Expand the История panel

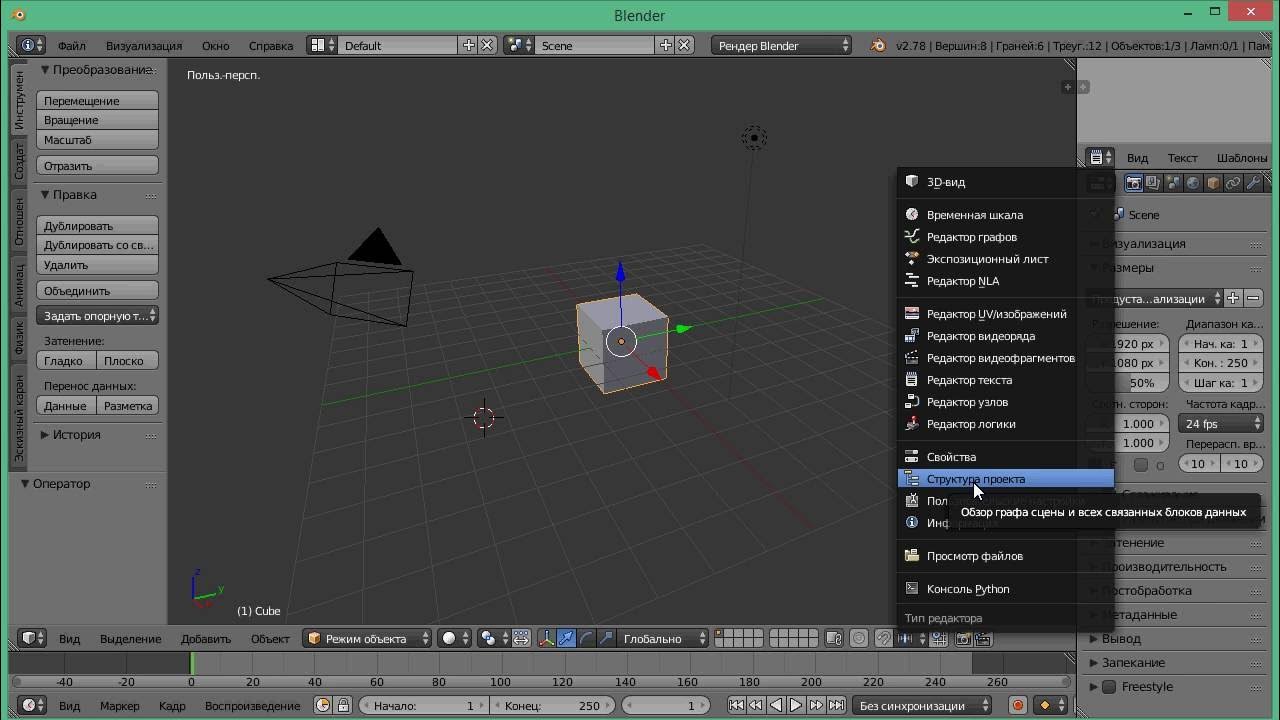pyautogui.click(x=45, y=435)
